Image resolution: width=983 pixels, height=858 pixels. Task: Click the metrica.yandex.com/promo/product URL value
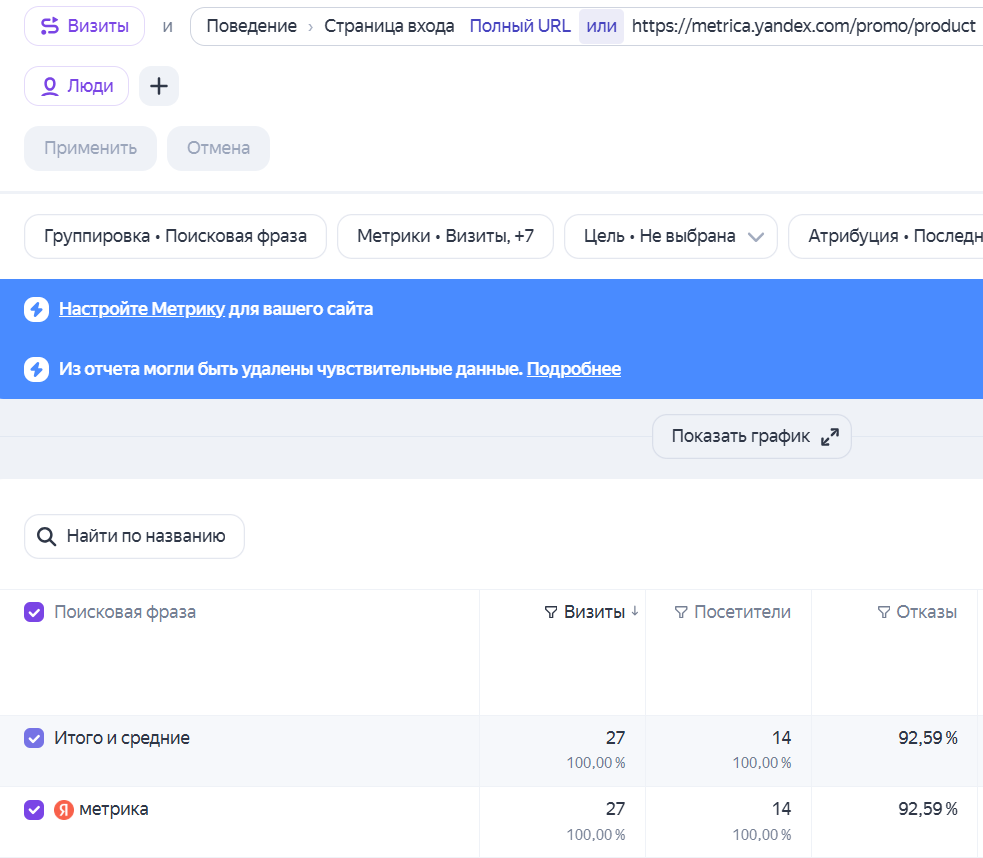click(803, 26)
